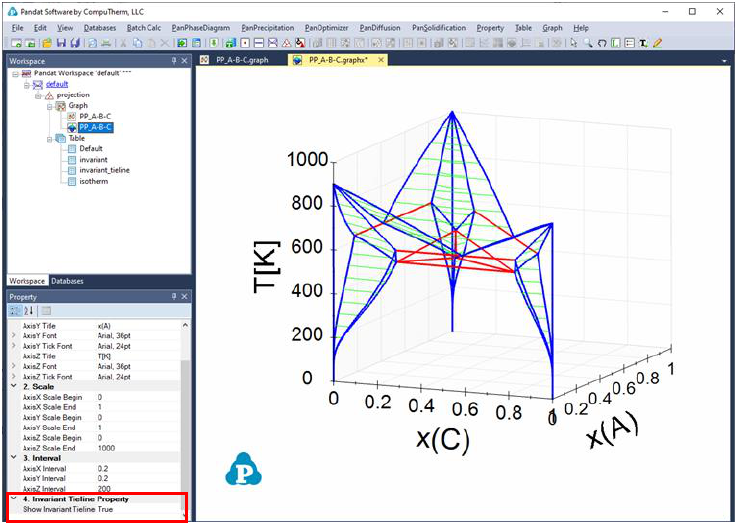Click the red triangle Liquidus Projection icon
736x523 pixels.
tap(286, 43)
